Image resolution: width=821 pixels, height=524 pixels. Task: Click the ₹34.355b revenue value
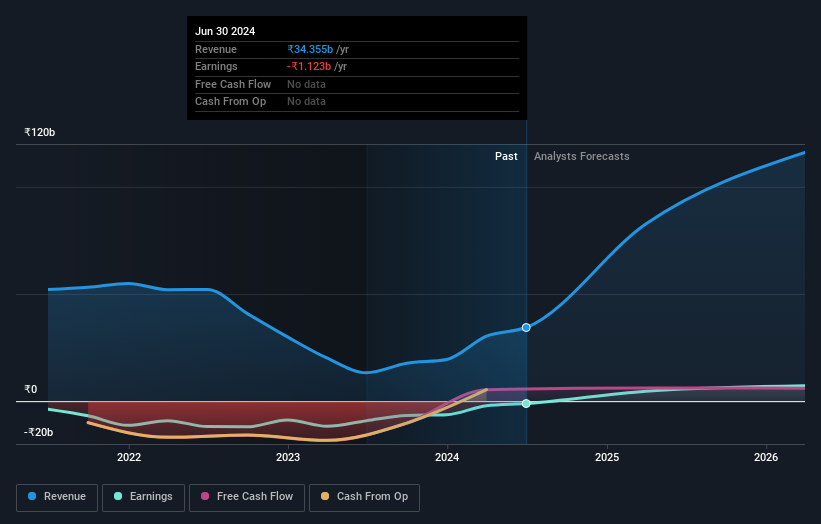310,49
